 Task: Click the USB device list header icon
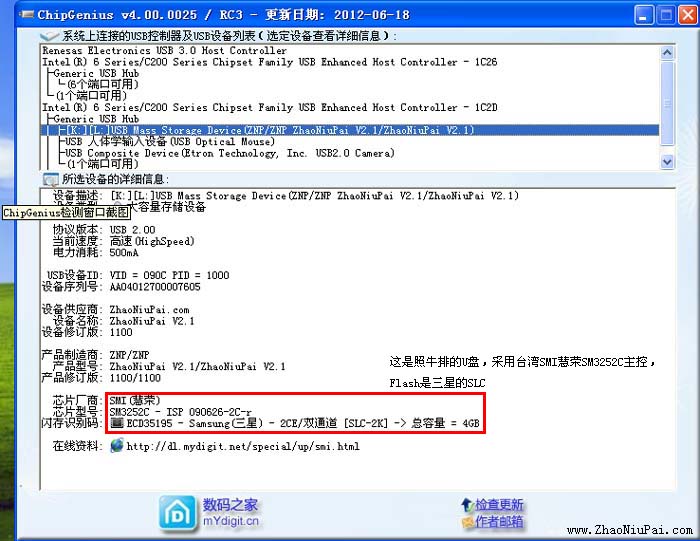[49, 36]
